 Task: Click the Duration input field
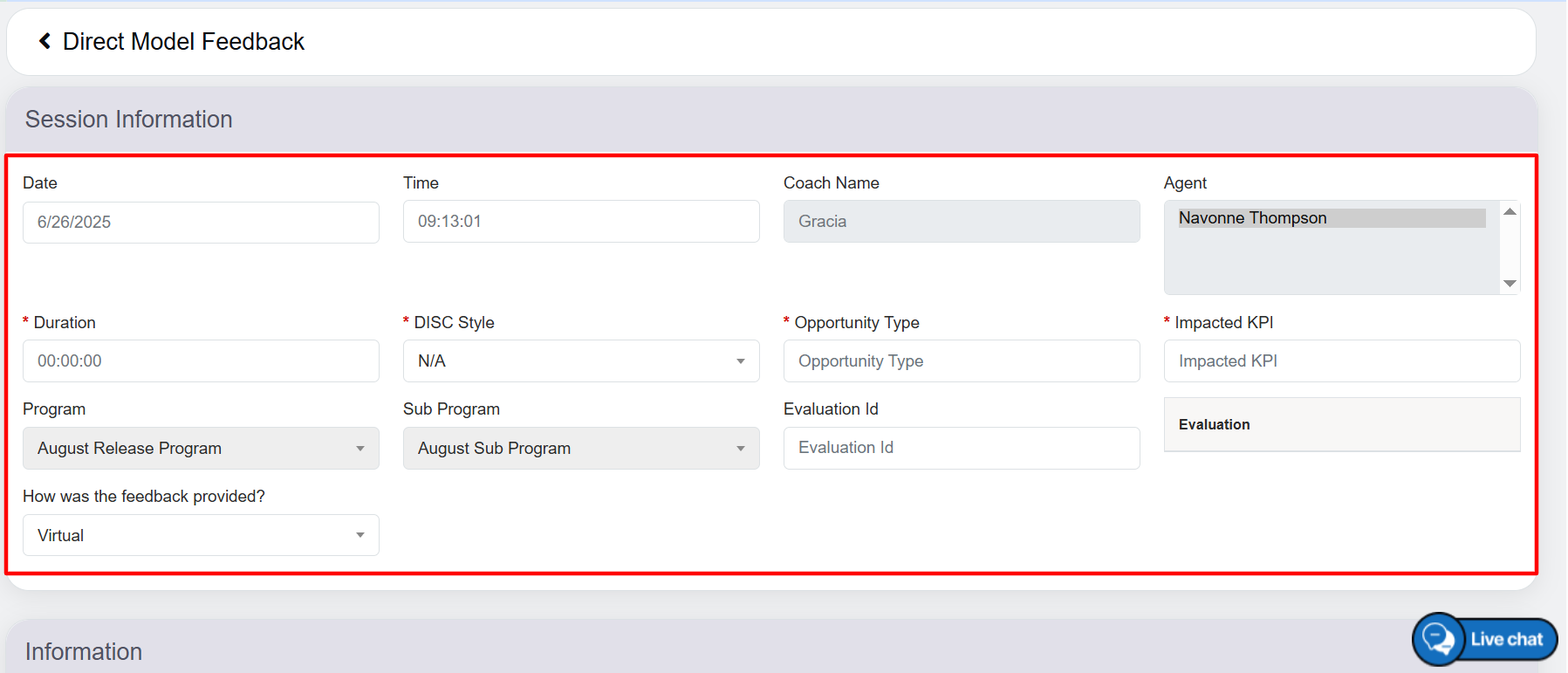point(201,361)
